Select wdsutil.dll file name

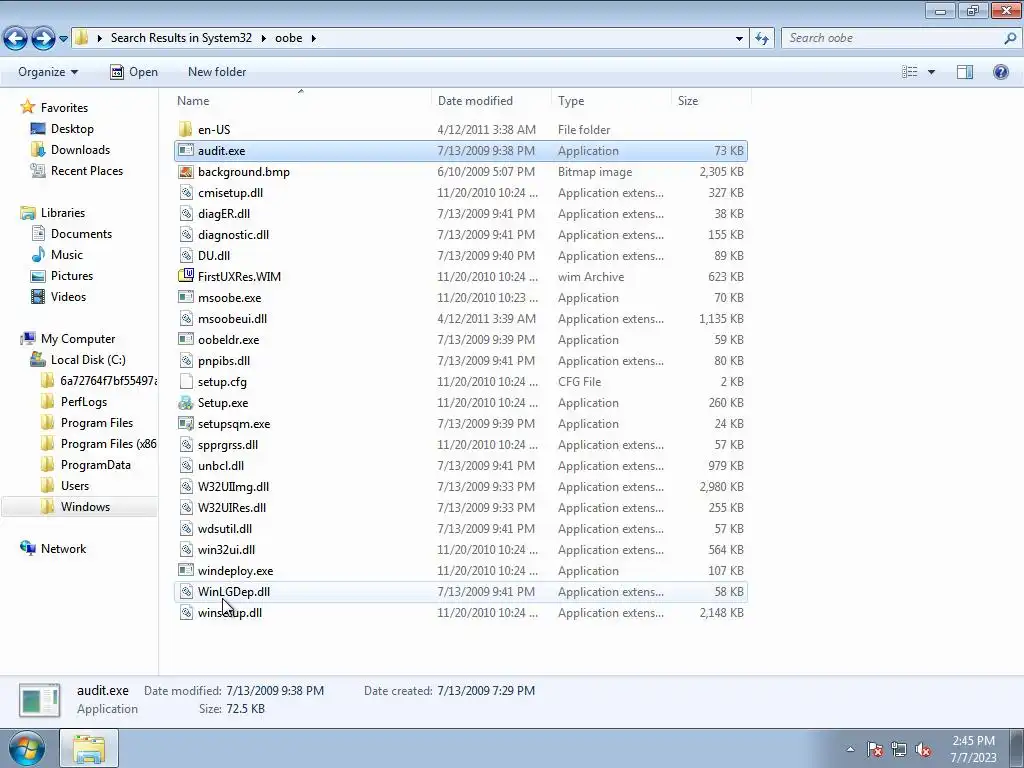pyautogui.click(x=225, y=528)
